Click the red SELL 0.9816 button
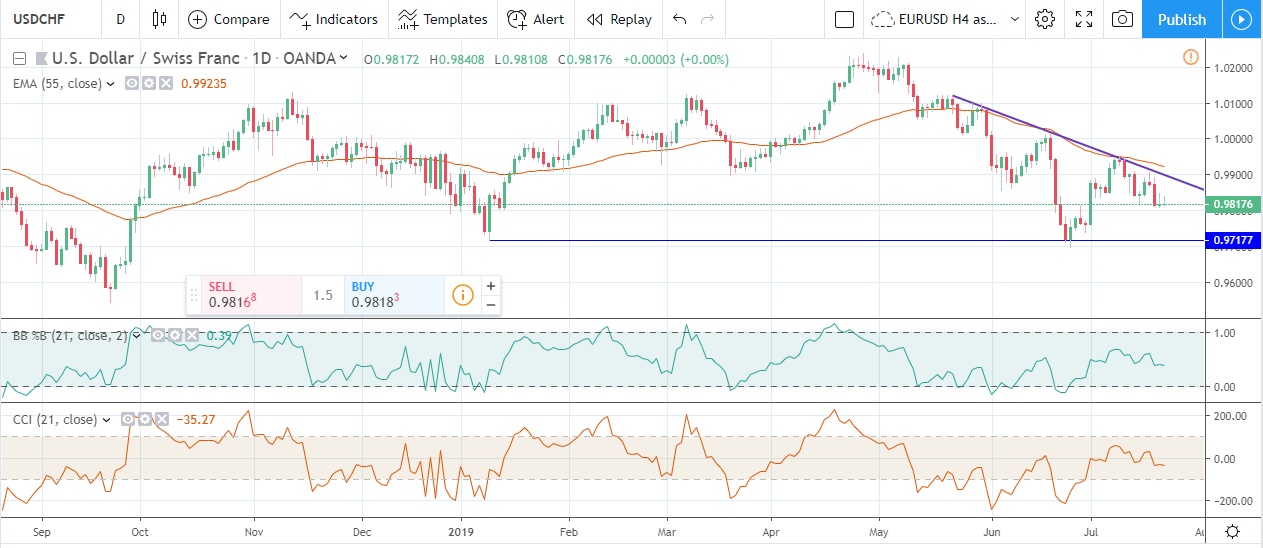Screen dimensions: 1263x548 click(x=251, y=294)
